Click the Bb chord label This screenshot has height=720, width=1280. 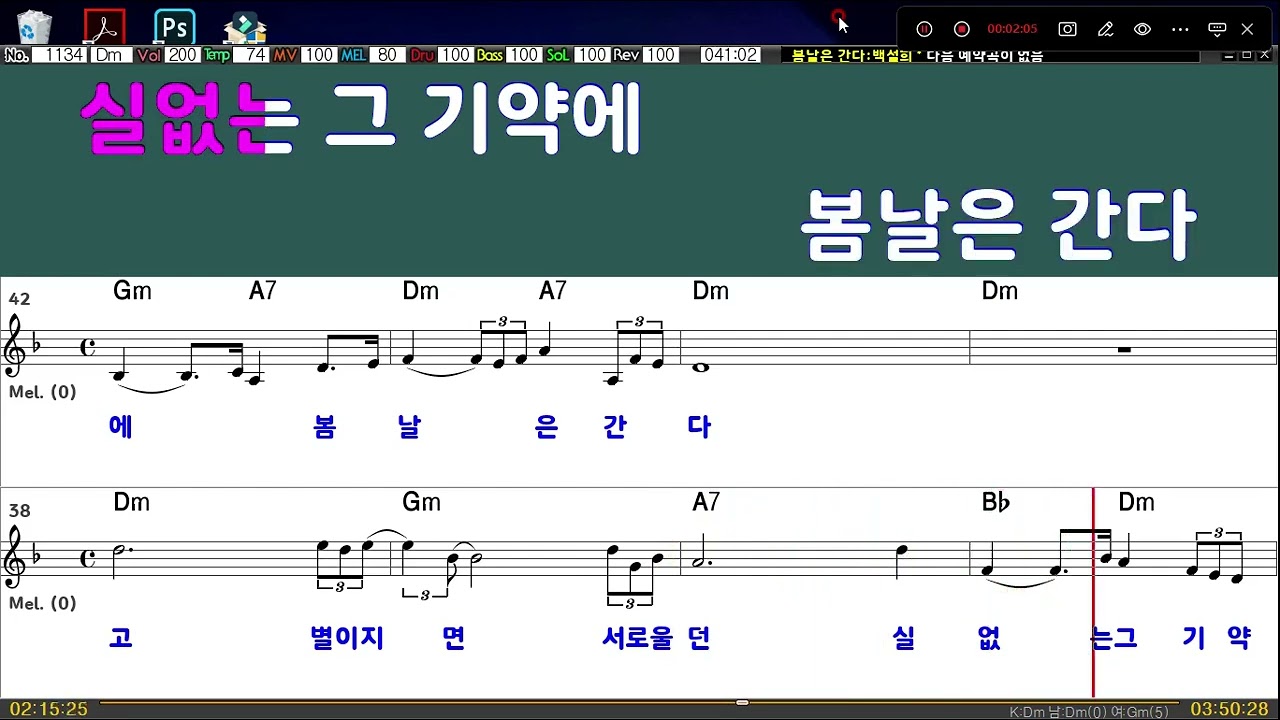point(996,503)
